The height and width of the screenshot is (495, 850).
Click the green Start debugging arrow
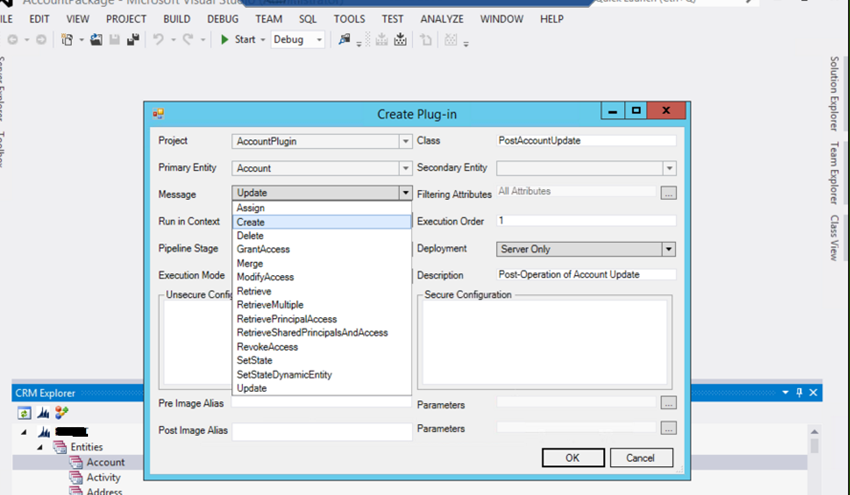pos(224,40)
